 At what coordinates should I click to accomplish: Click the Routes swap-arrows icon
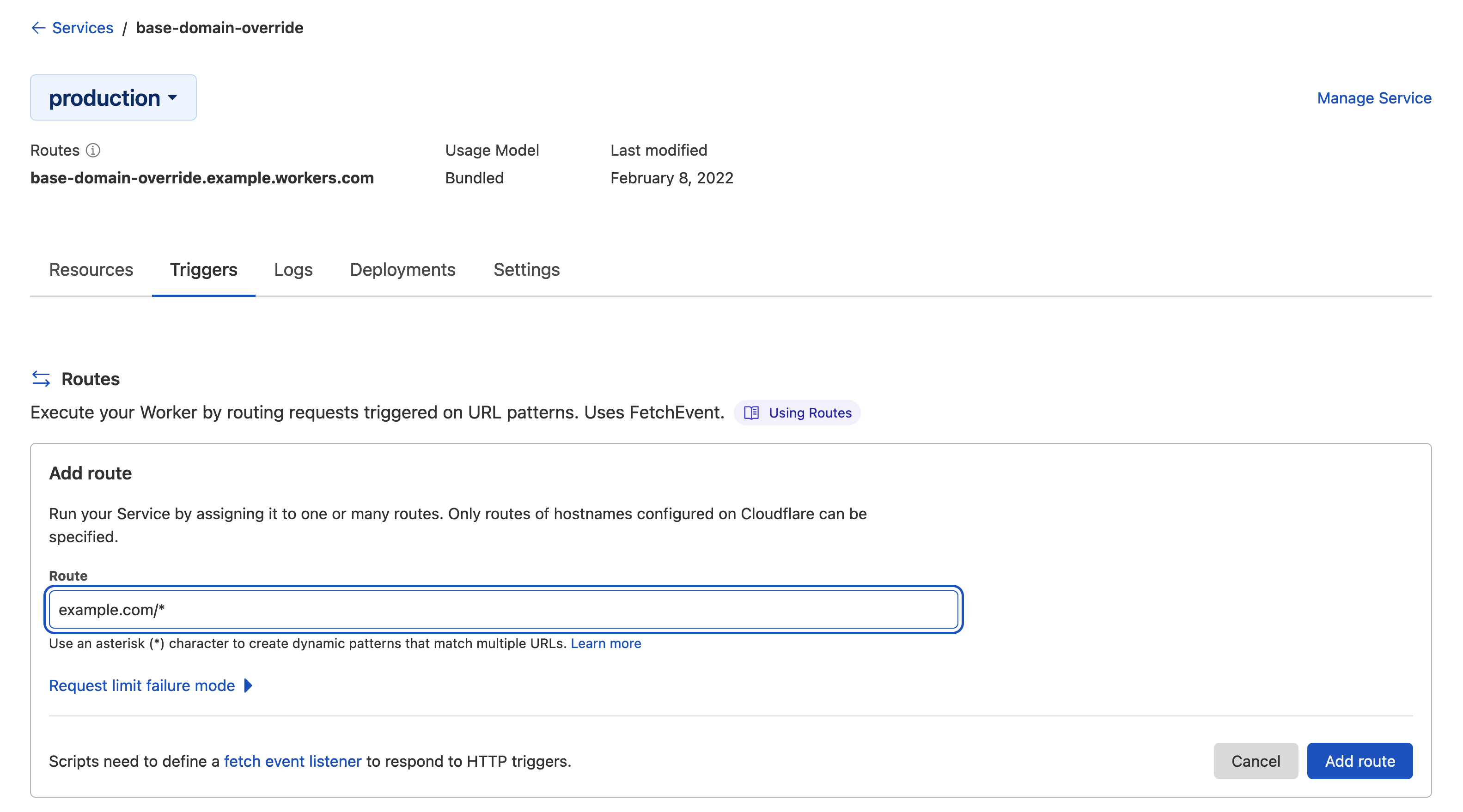click(x=41, y=379)
